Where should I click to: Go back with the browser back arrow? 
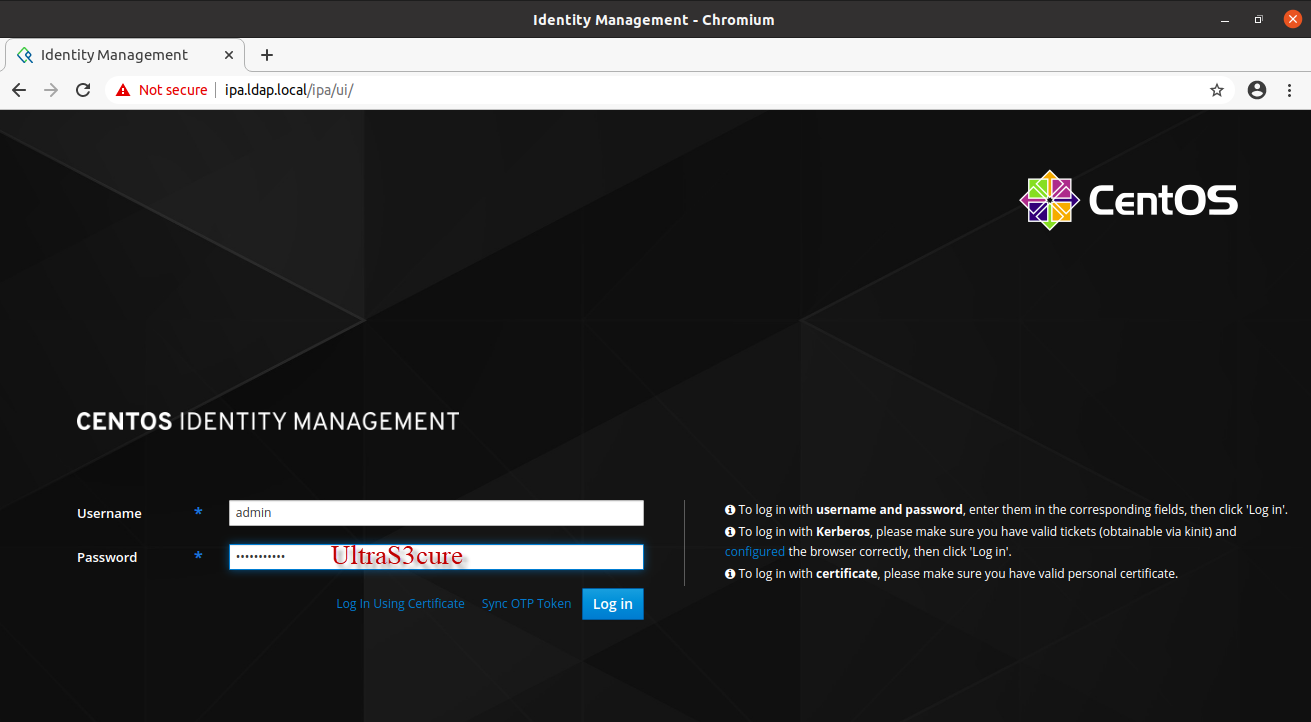coord(18,90)
